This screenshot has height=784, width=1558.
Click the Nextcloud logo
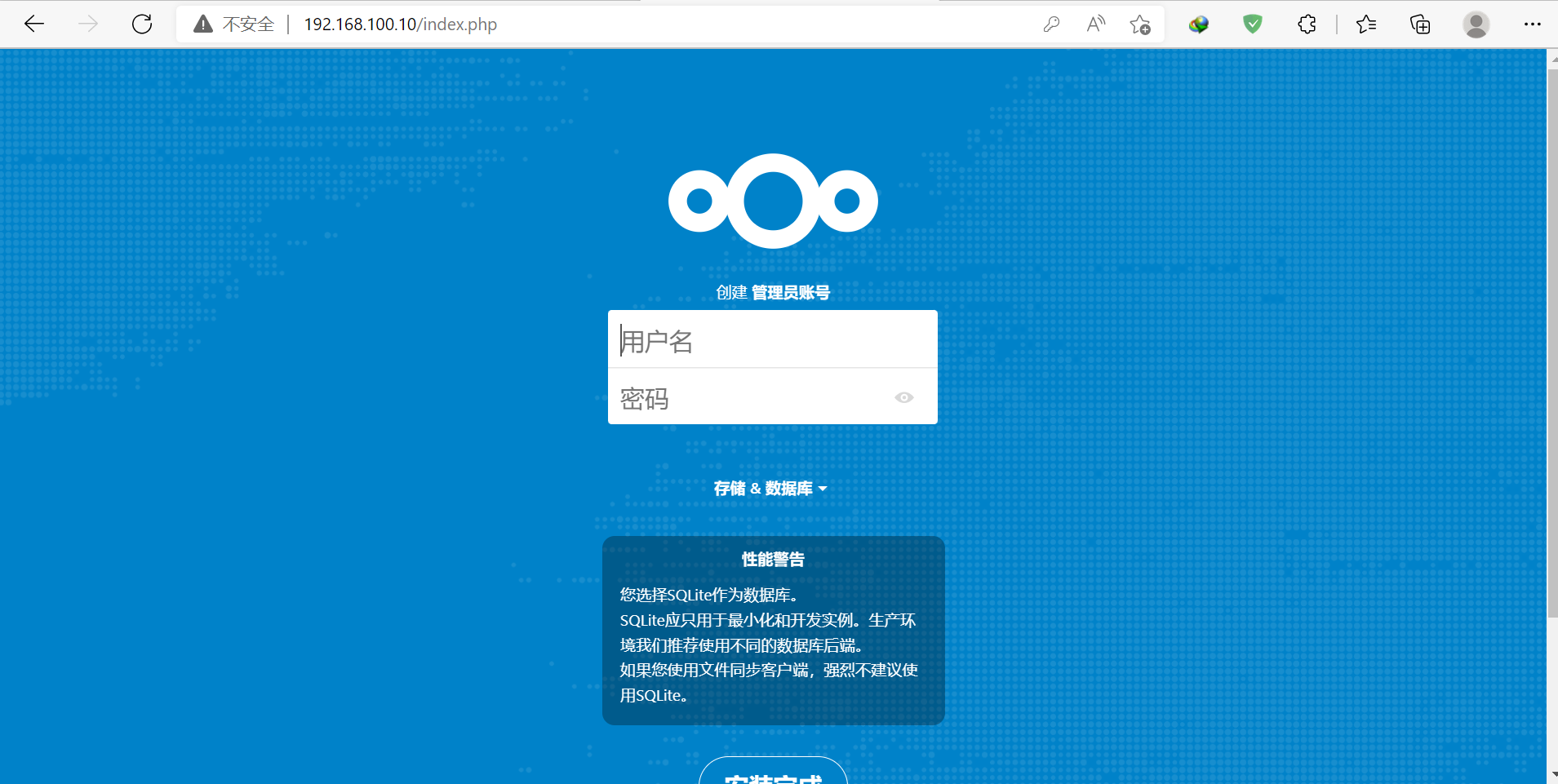point(773,201)
